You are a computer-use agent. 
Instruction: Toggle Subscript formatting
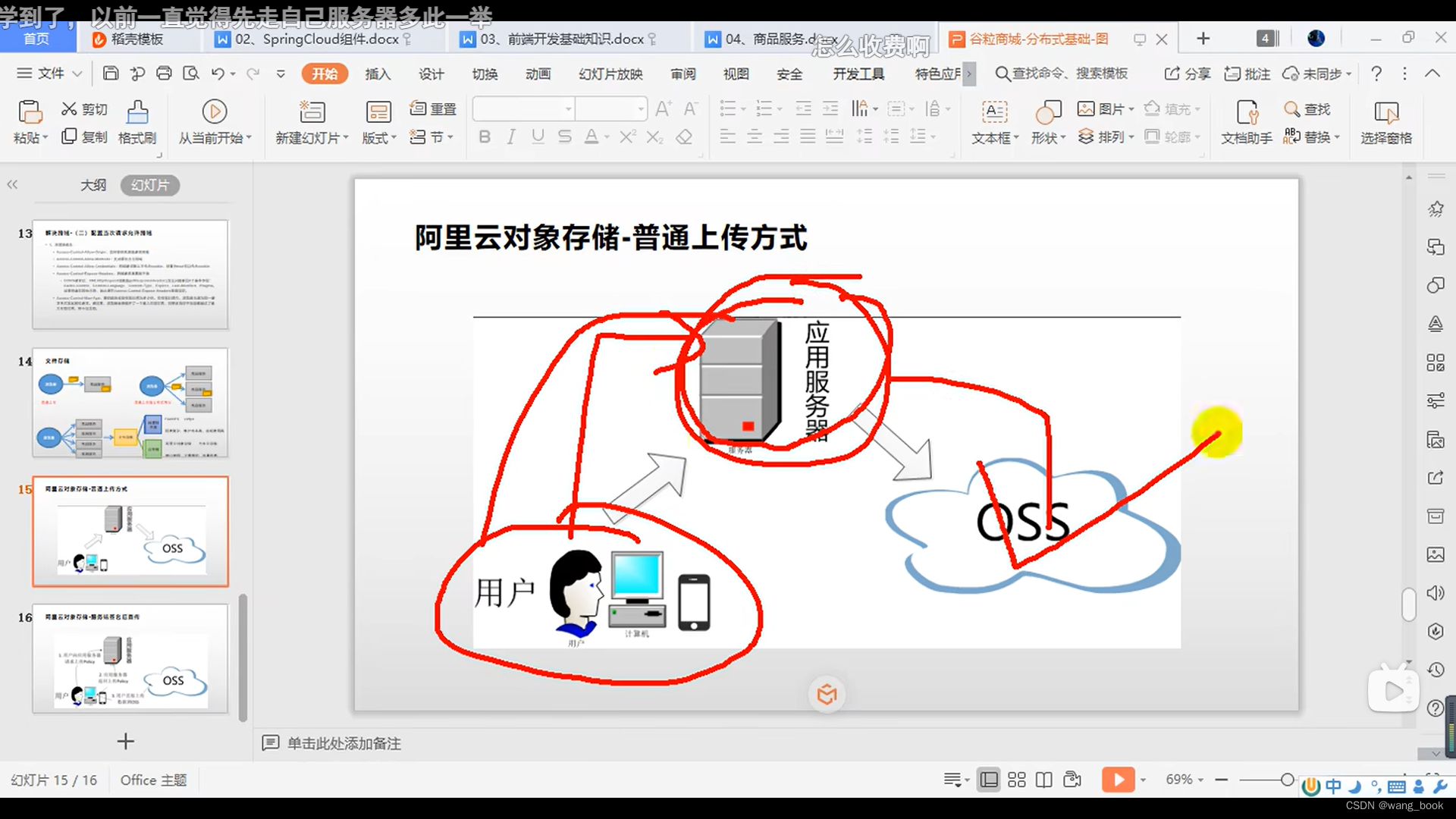(x=654, y=136)
